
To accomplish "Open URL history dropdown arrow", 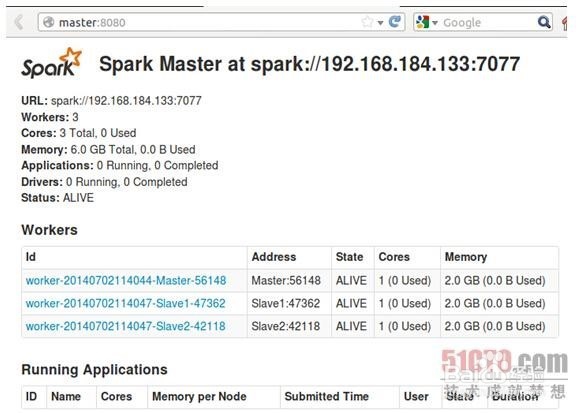I will click(x=380, y=23).
